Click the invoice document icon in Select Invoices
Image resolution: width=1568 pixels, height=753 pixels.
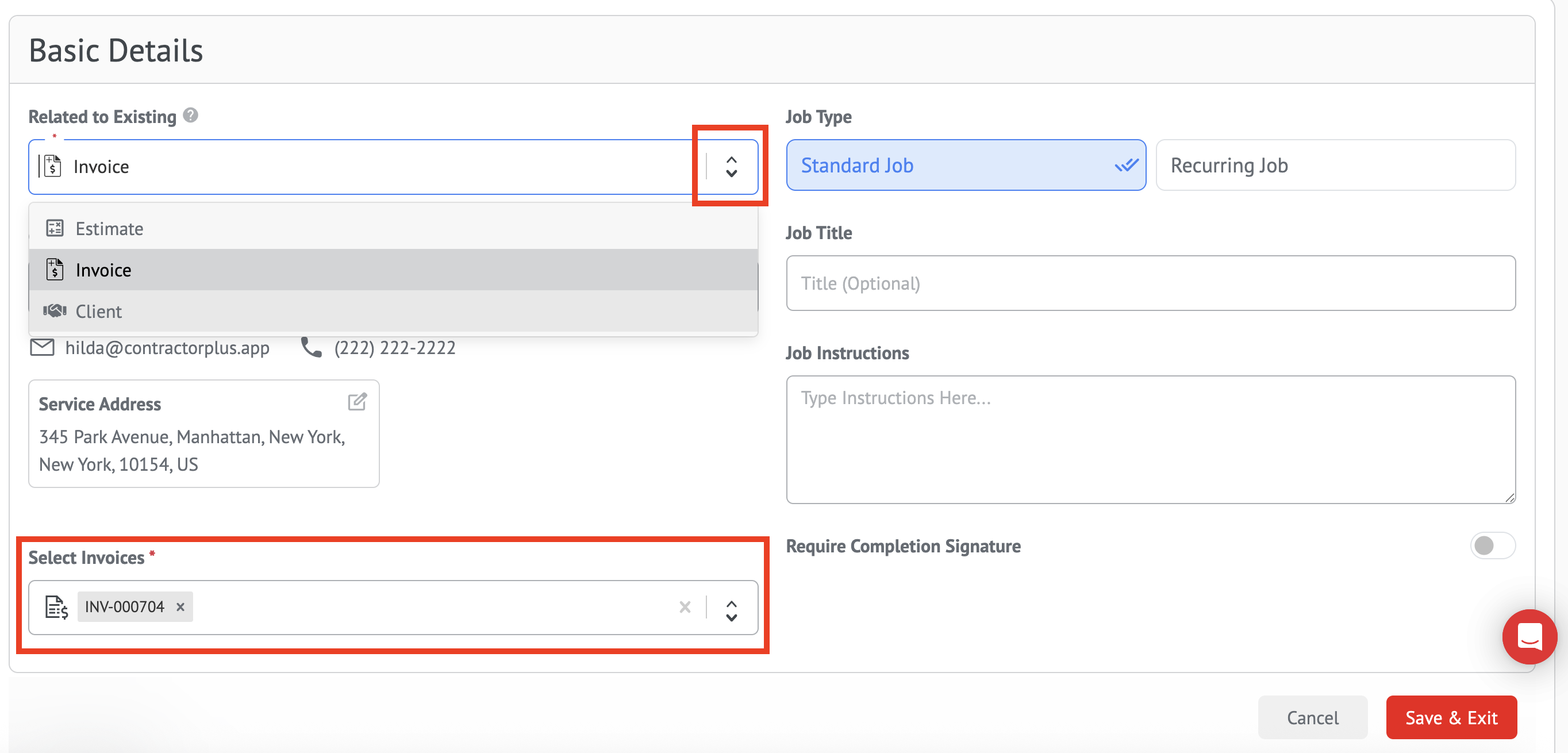tap(56, 607)
